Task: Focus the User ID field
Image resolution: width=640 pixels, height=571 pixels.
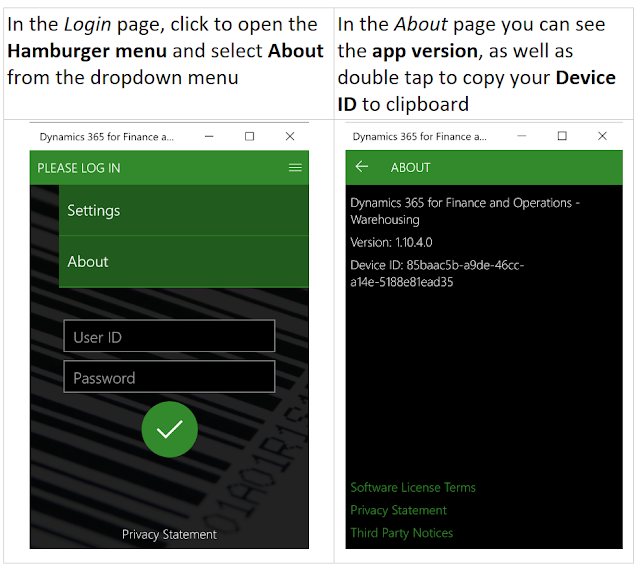Action: click(169, 336)
